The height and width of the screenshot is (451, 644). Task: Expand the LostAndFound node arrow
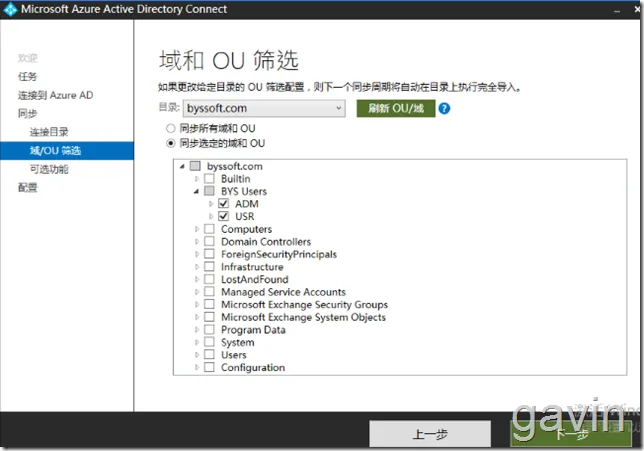[x=197, y=279]
